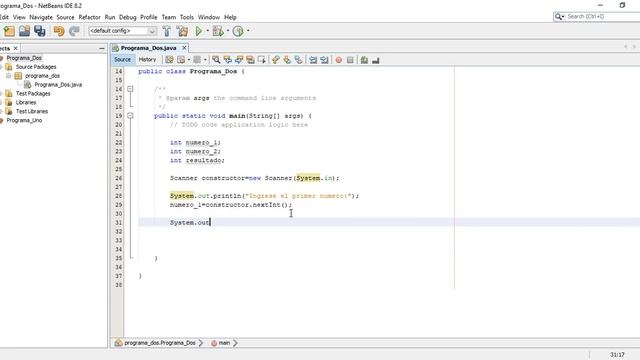Open the Refactor menu
This screenshot has height=360, width=640.
89,17
